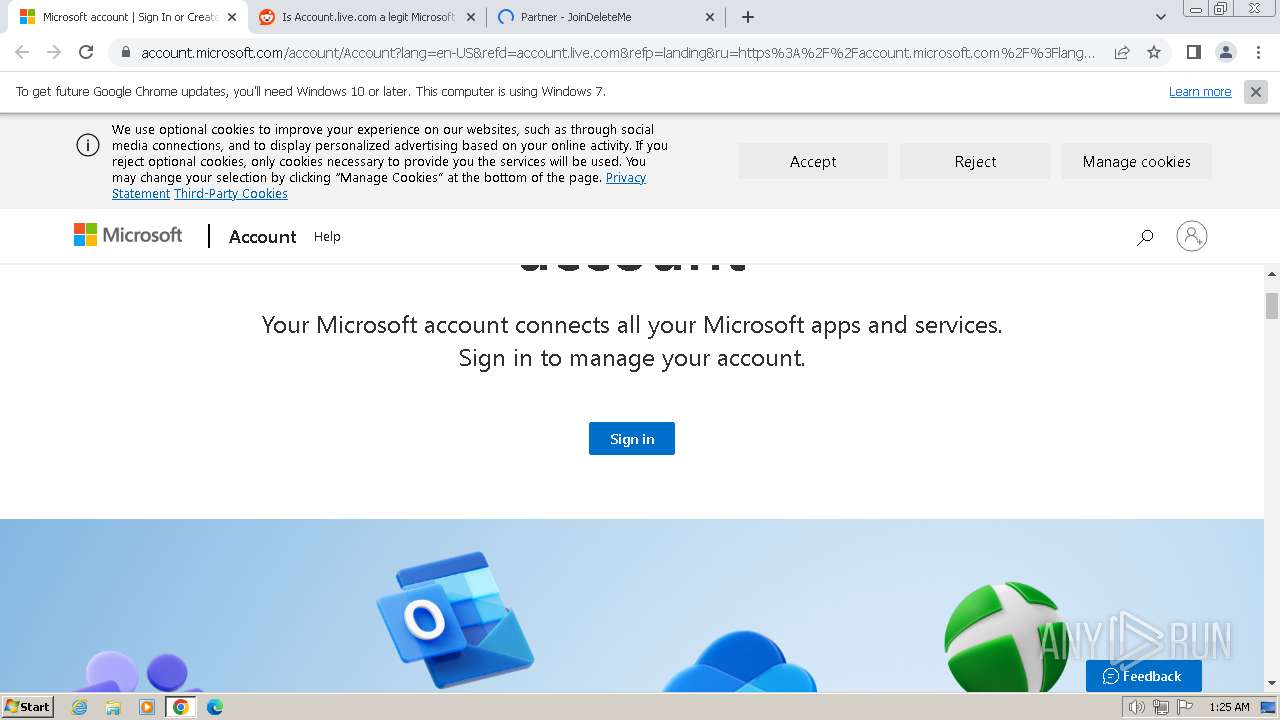
Task: Open a new tab with plus button
Action: click(x=748, y=17)
